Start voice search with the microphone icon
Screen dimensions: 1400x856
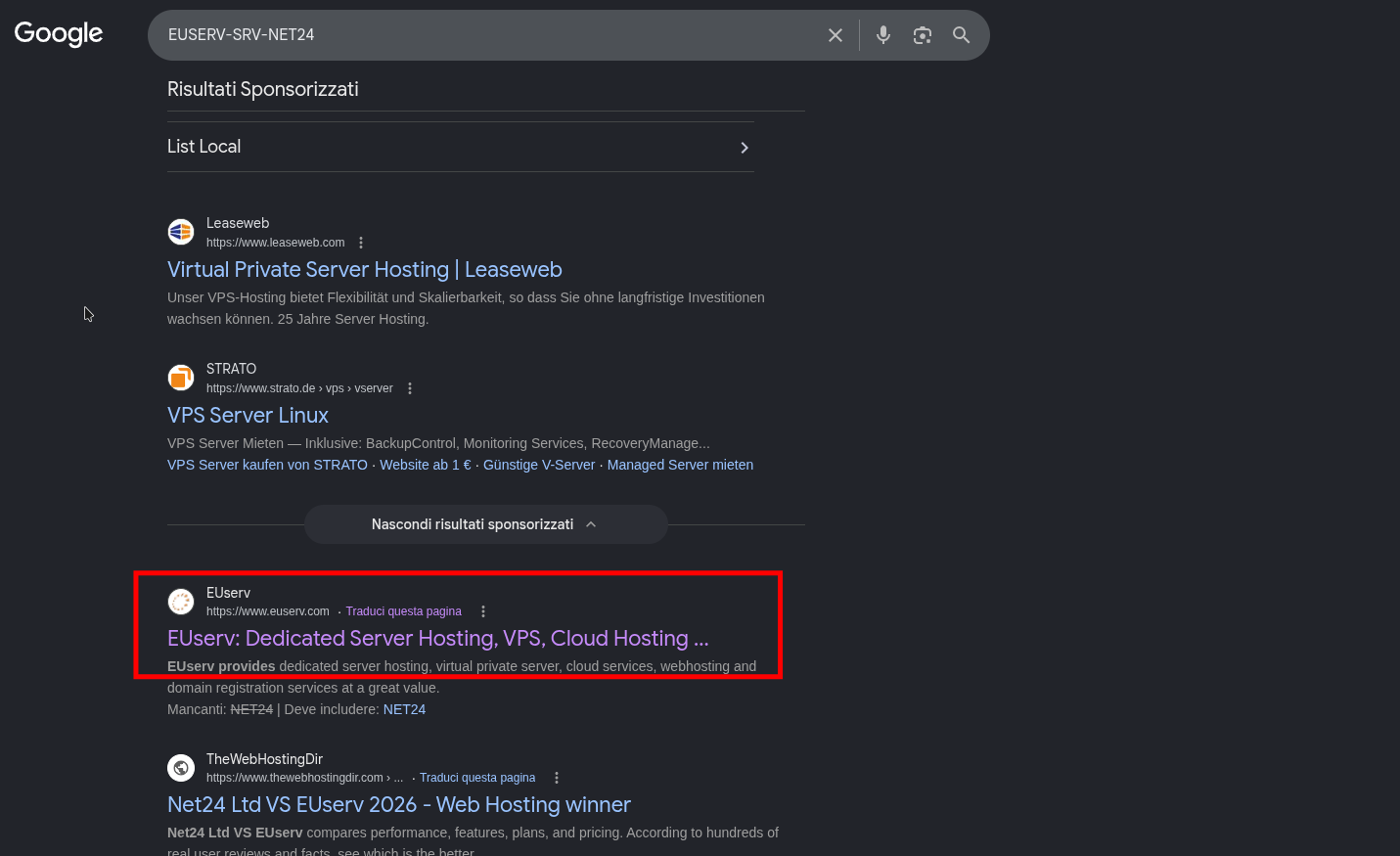883,35
